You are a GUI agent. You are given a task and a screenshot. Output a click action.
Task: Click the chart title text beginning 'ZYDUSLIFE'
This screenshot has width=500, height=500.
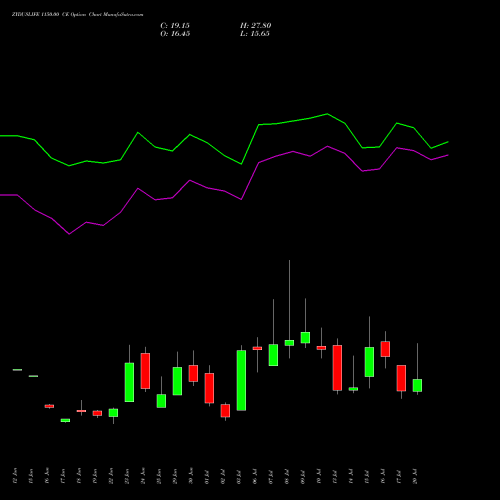pos(77,15)
